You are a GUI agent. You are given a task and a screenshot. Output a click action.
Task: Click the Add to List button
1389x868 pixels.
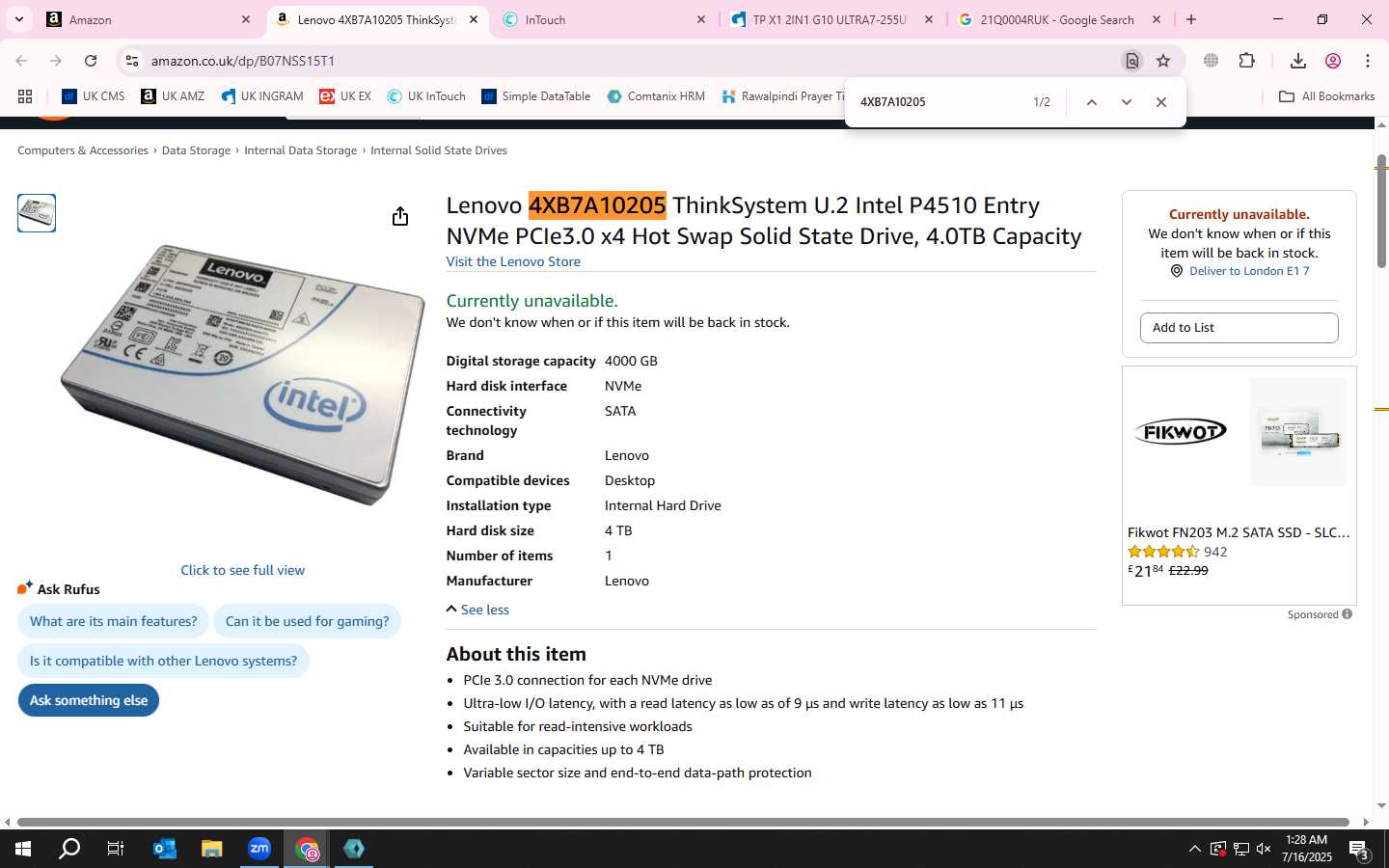1239,328
